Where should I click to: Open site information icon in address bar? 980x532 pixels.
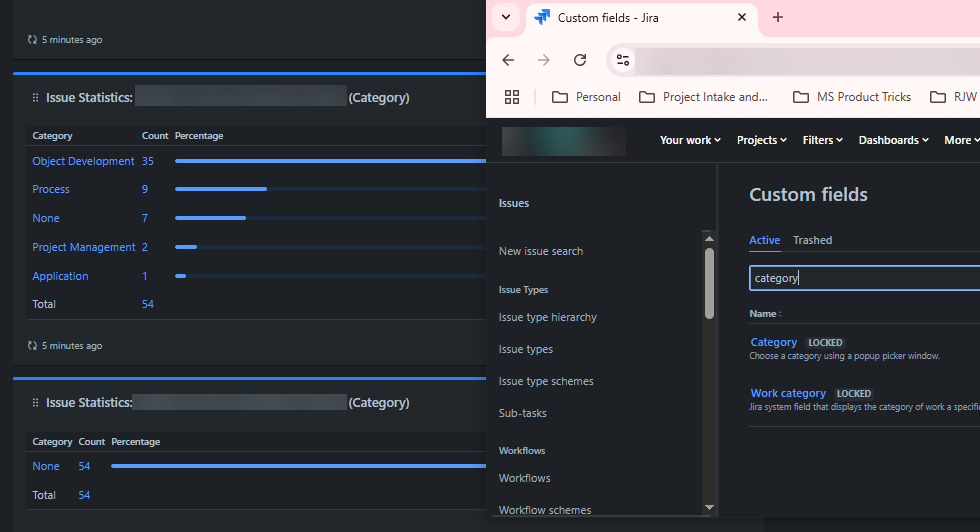[x=623, y=60]
